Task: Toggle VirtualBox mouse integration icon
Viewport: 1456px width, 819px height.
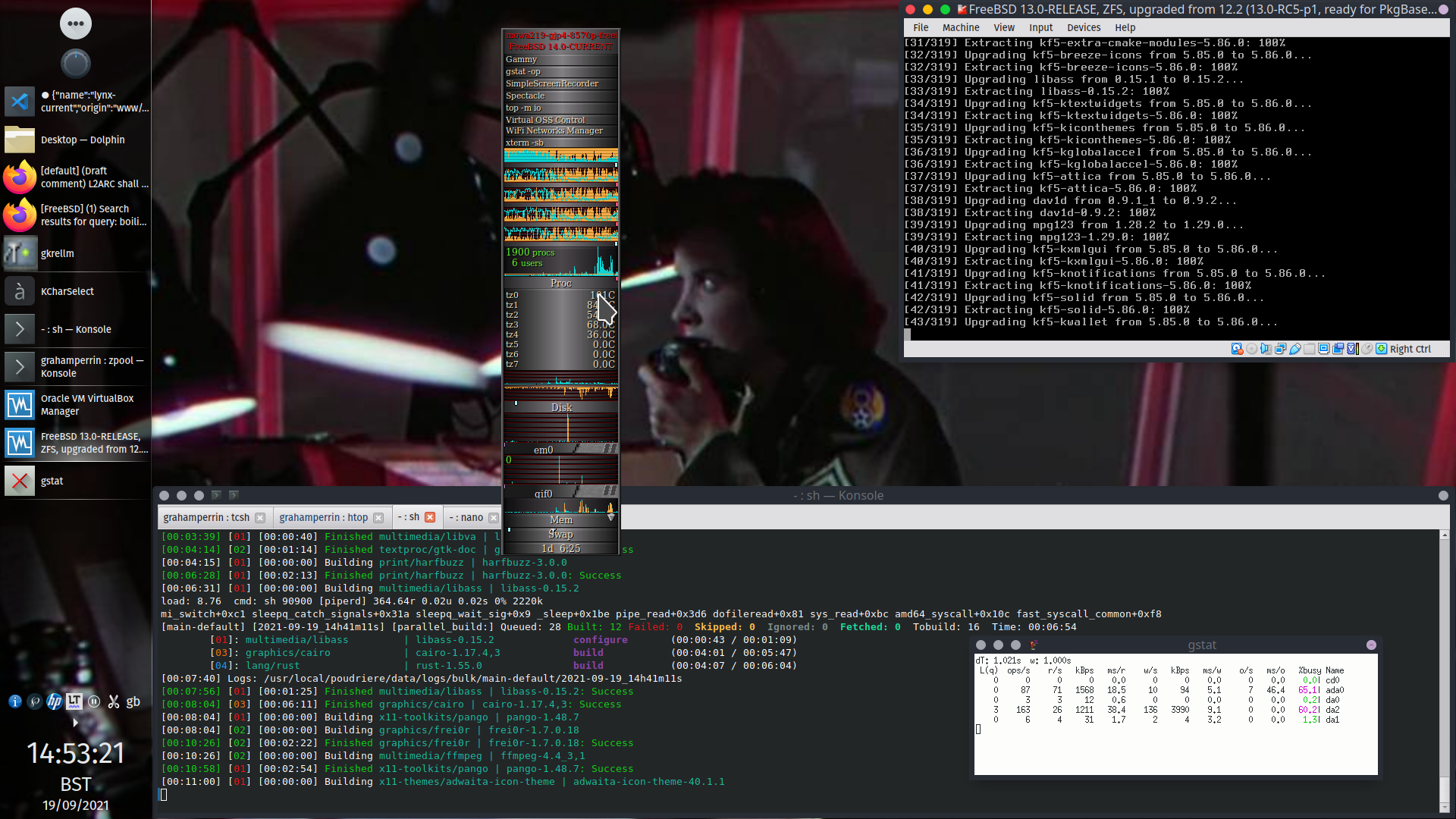Action: pos(1367,349)
